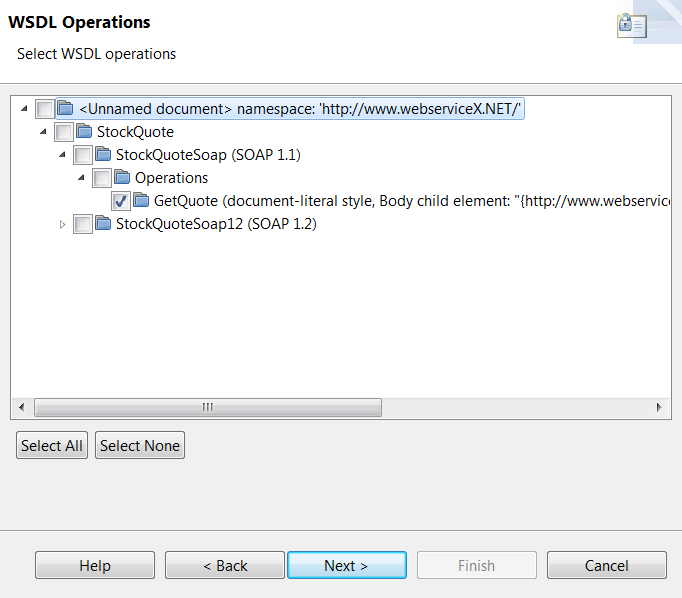The width and height of the screenshot is (682, 598).
Task: Cancel the WSDL wizard
Action: point(607,565)
